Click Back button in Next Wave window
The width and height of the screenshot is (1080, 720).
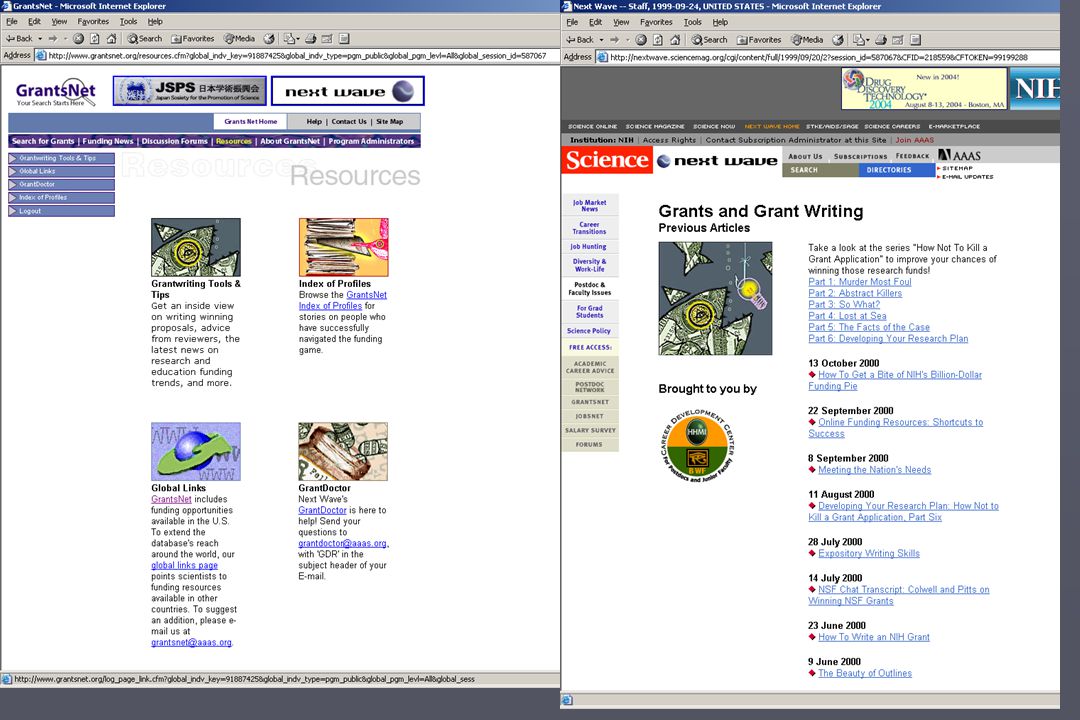coord(579,39)
